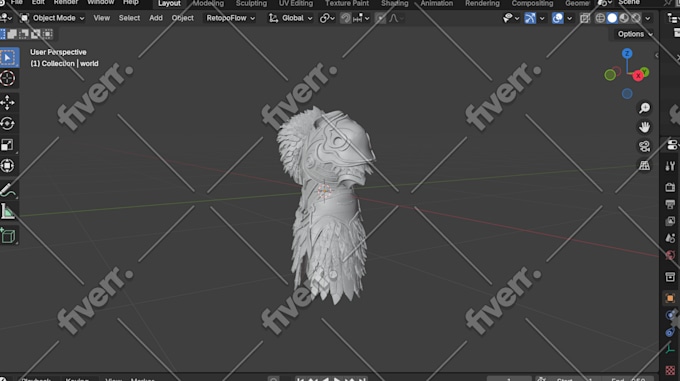This screenshot has width=680, height=381.
Task: Select the Measure ruler tool
Action: pos(8,212)
